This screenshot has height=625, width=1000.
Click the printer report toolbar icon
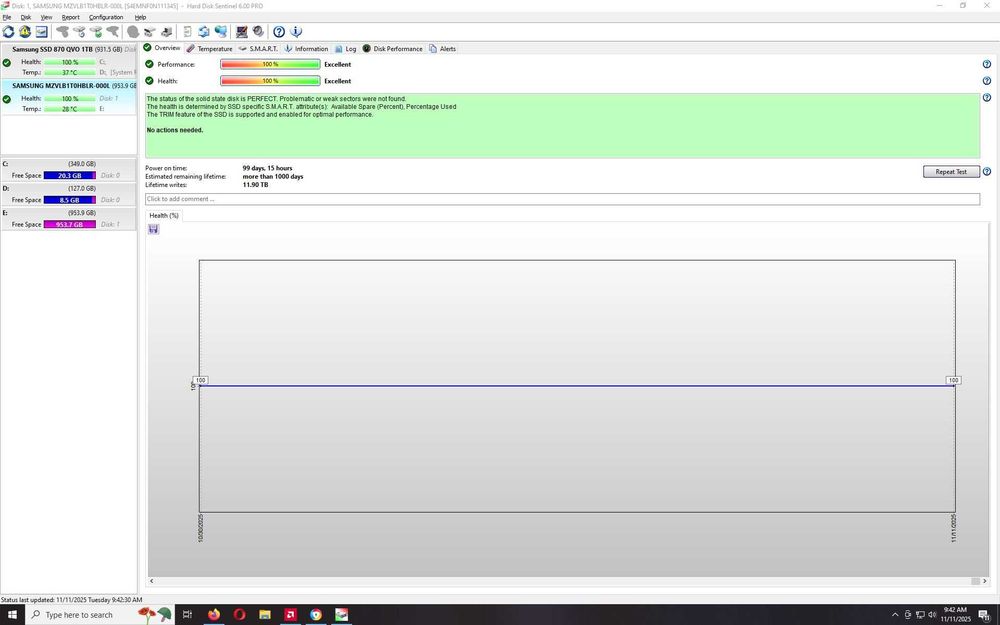(x=166, y=31)
